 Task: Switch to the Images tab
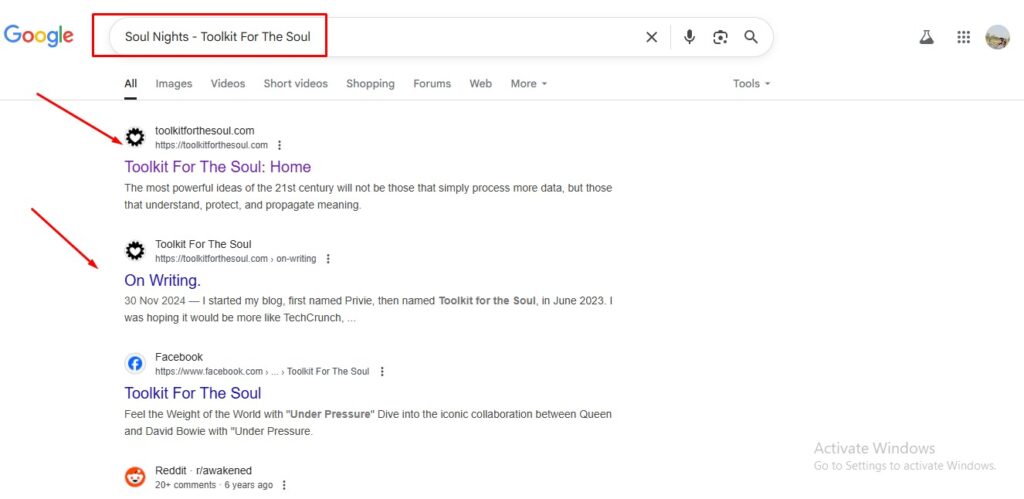174,84
